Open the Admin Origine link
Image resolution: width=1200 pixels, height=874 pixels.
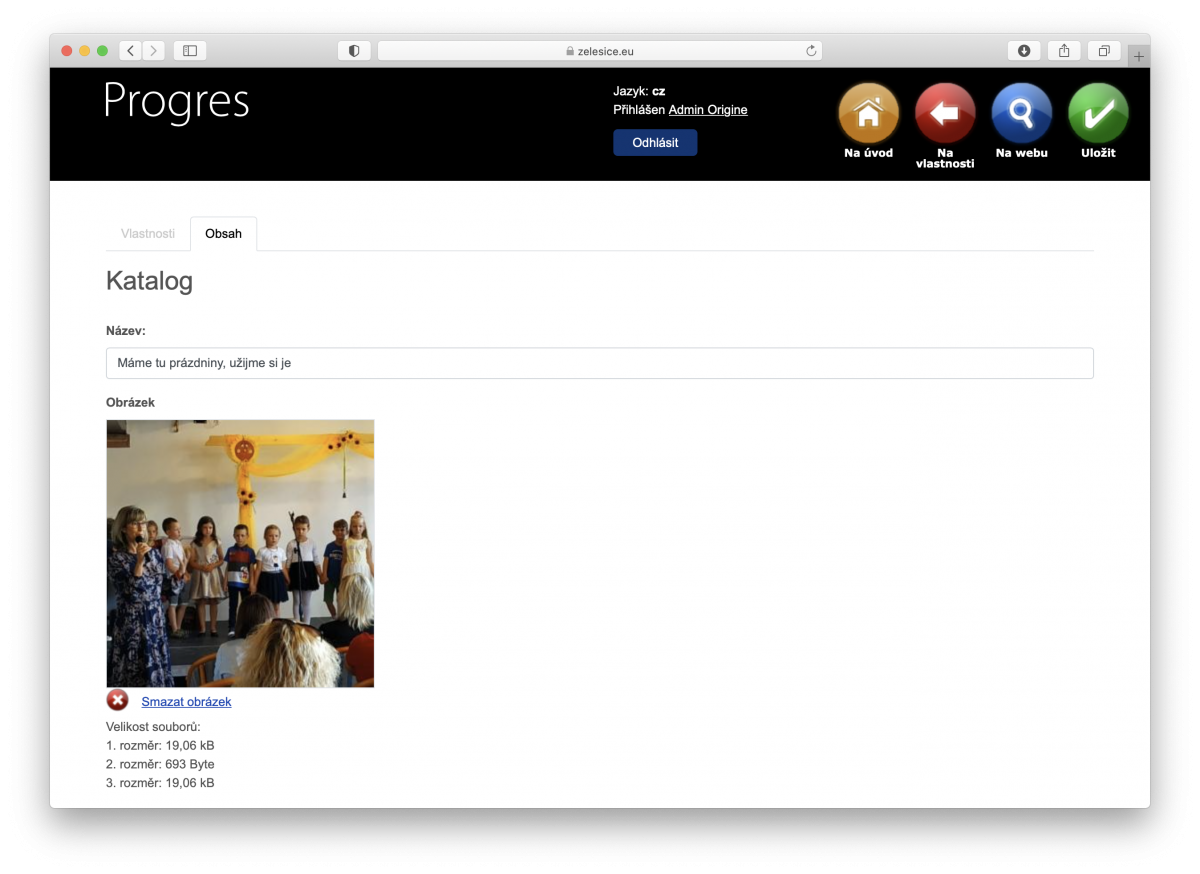click(708, 110)
